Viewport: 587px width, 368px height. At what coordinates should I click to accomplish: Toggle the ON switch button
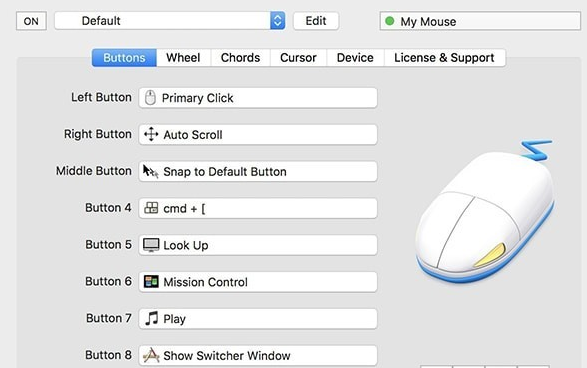click(31, 21)
